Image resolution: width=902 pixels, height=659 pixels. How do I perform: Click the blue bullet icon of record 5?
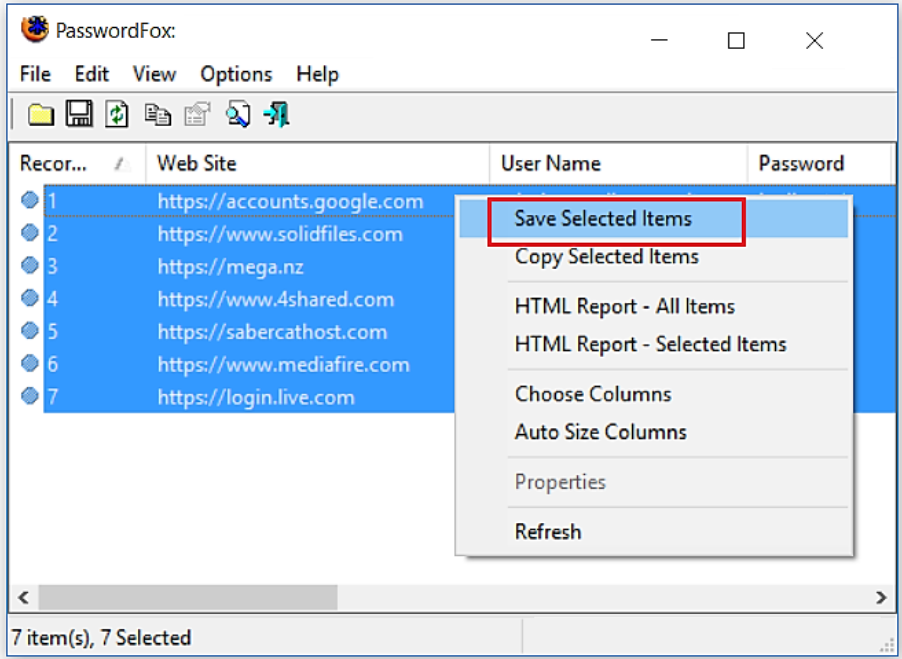(x=29, y=331)
